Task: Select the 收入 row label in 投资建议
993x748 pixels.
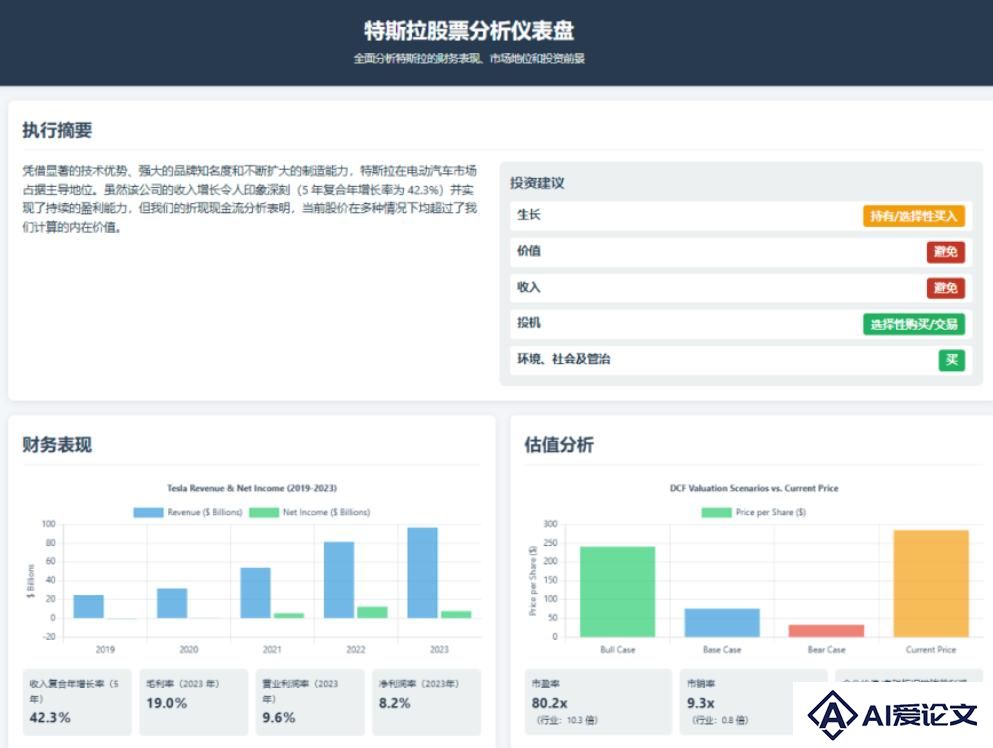Action: 529,288
